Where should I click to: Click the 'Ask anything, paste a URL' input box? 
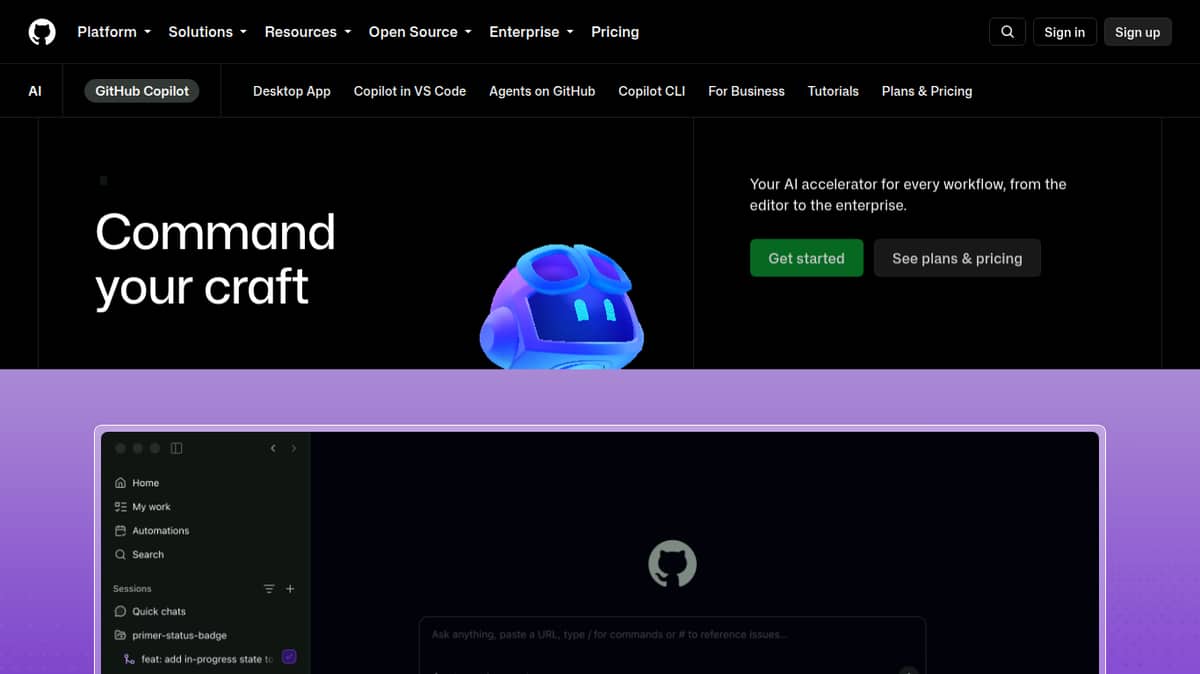click(x=672, y=645)
